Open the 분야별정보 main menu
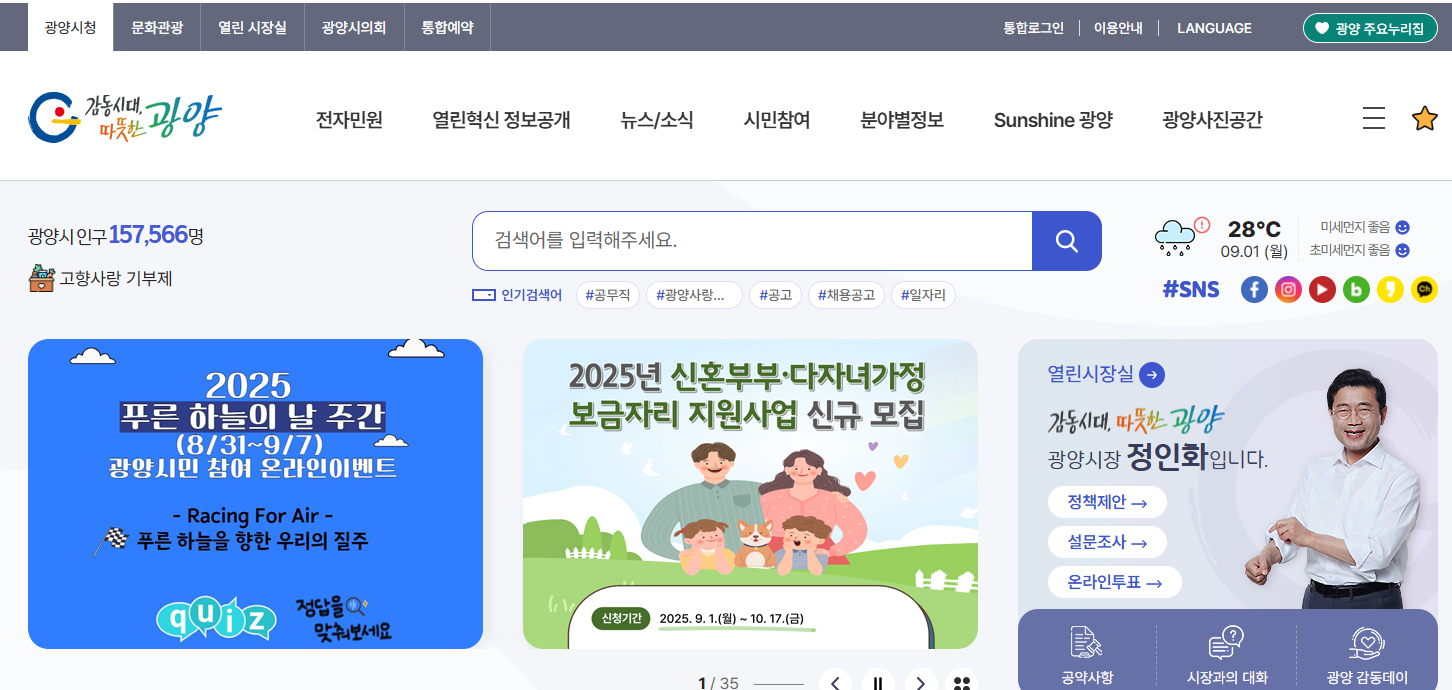Screen dimensions: 1452x690 [x=902, y=120]
